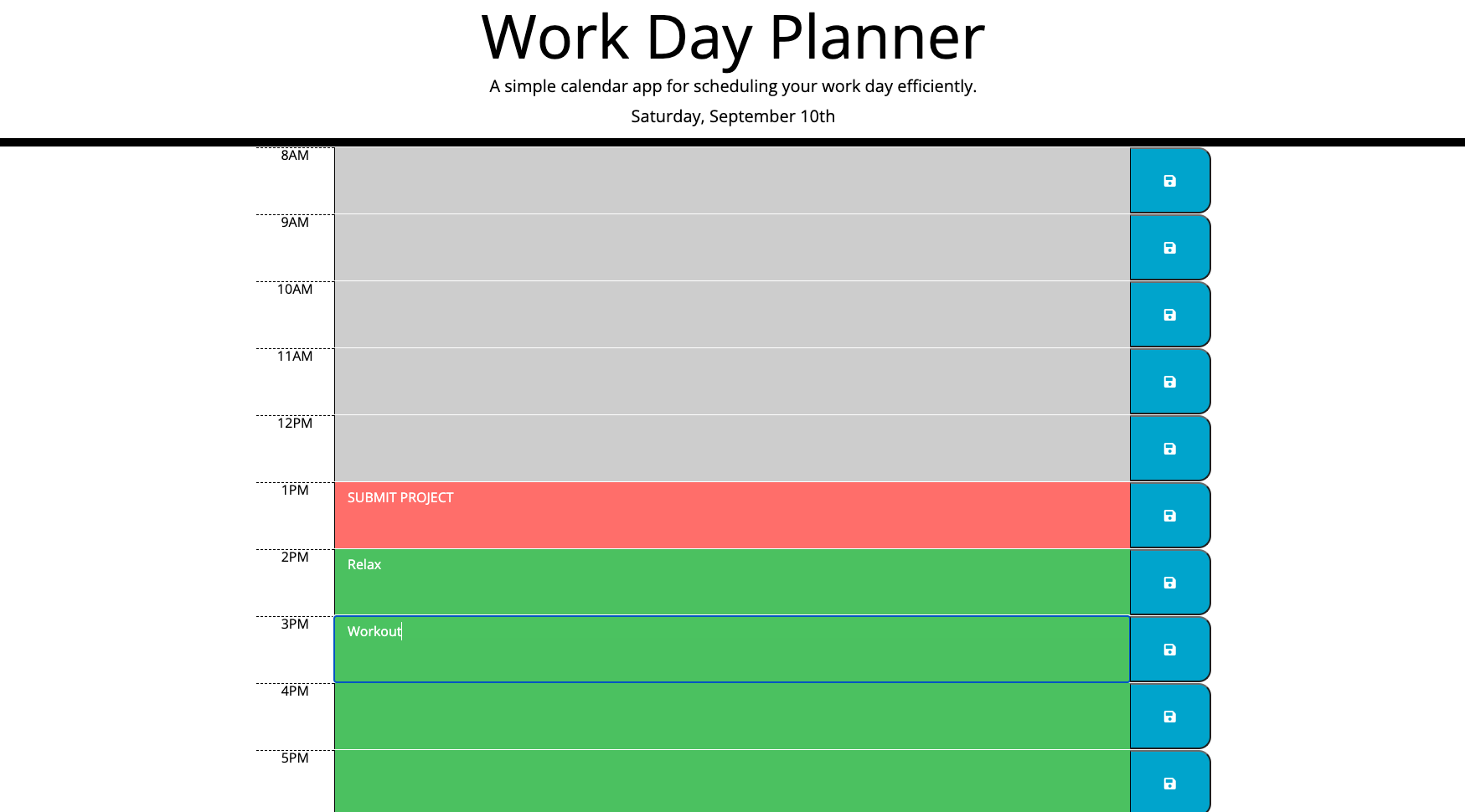Click the save icon beside 11AM
This screenshot has width=1465, height=812.
coord(1169,382)
